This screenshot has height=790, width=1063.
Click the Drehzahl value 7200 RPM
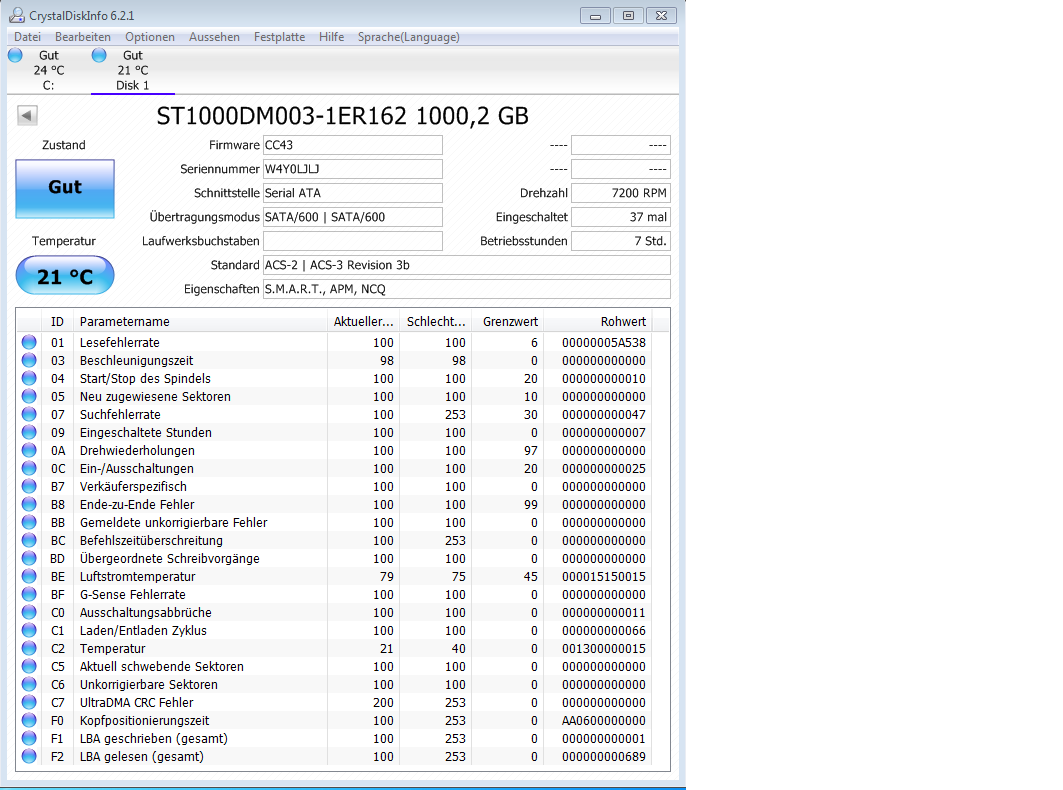[620, 193]
